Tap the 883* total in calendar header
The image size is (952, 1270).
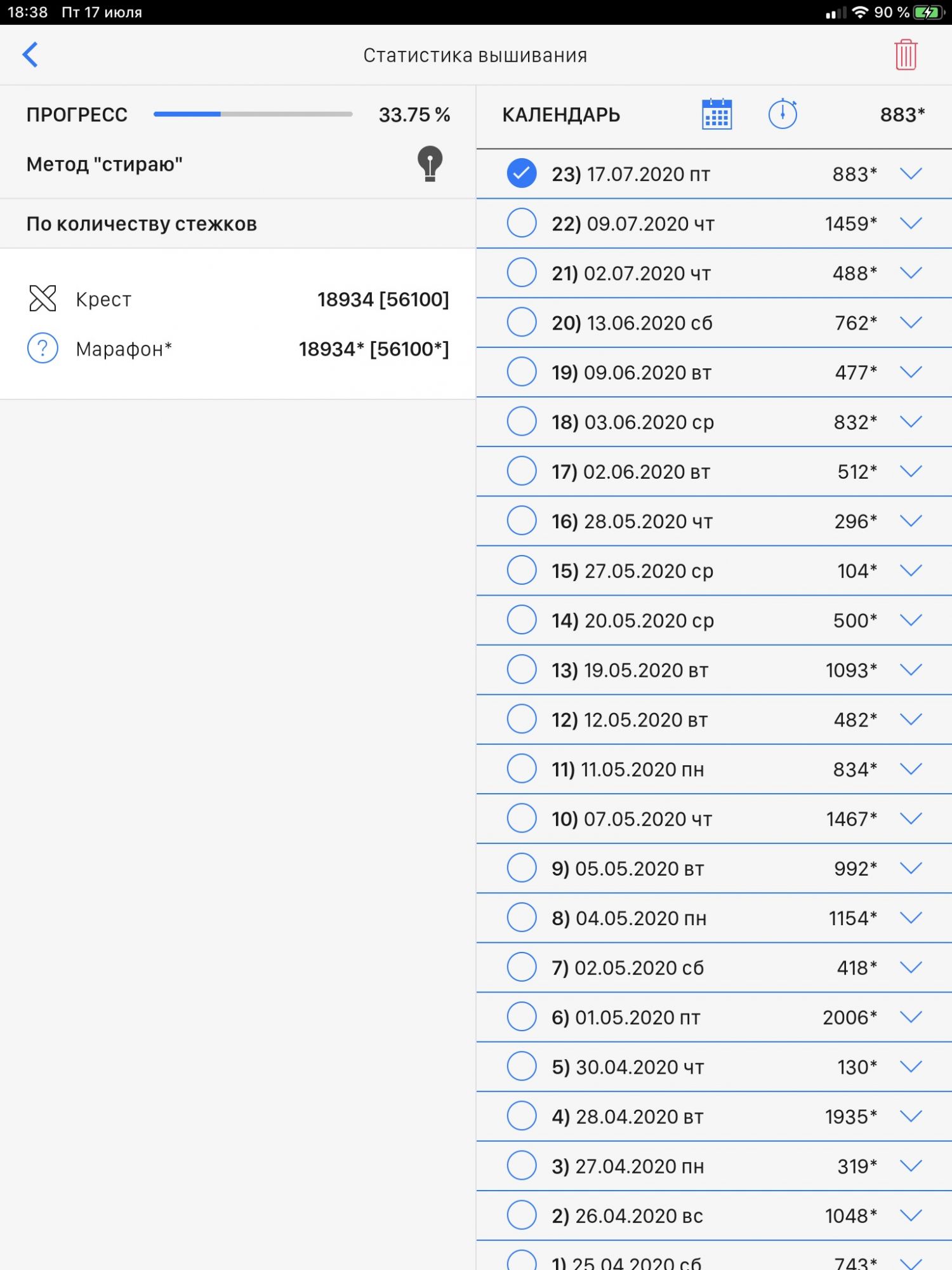point(902,115)
